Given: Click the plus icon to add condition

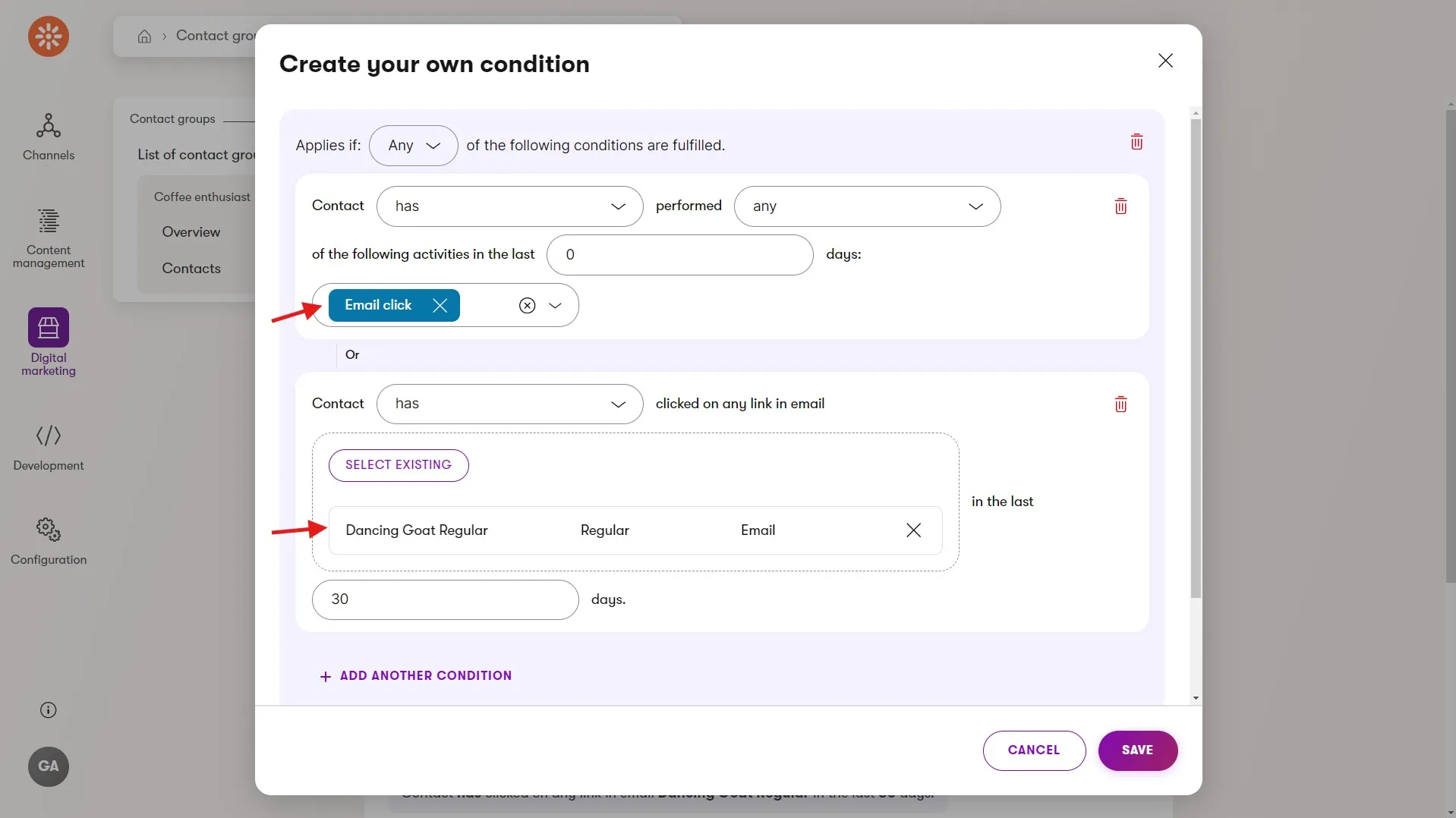Looking at the screenshot, I should (x=326, y=676).
